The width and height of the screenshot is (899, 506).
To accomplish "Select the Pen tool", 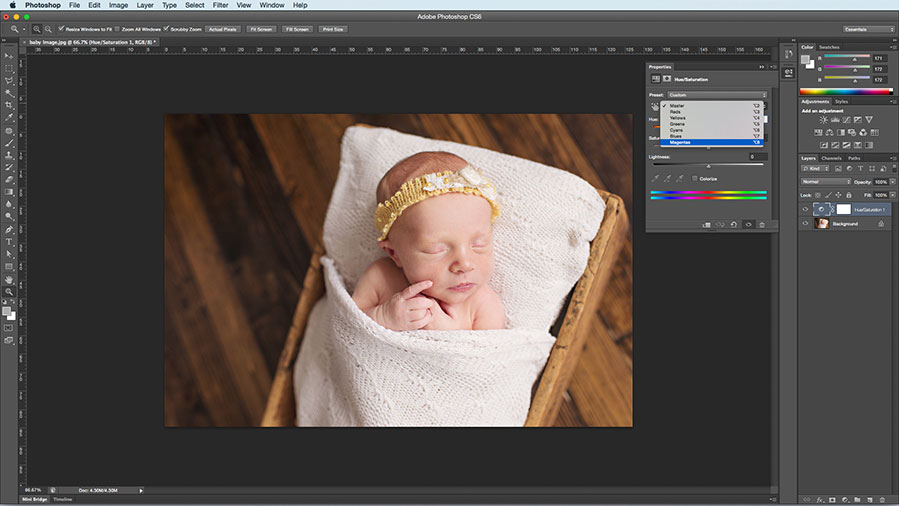I will 9,230.
